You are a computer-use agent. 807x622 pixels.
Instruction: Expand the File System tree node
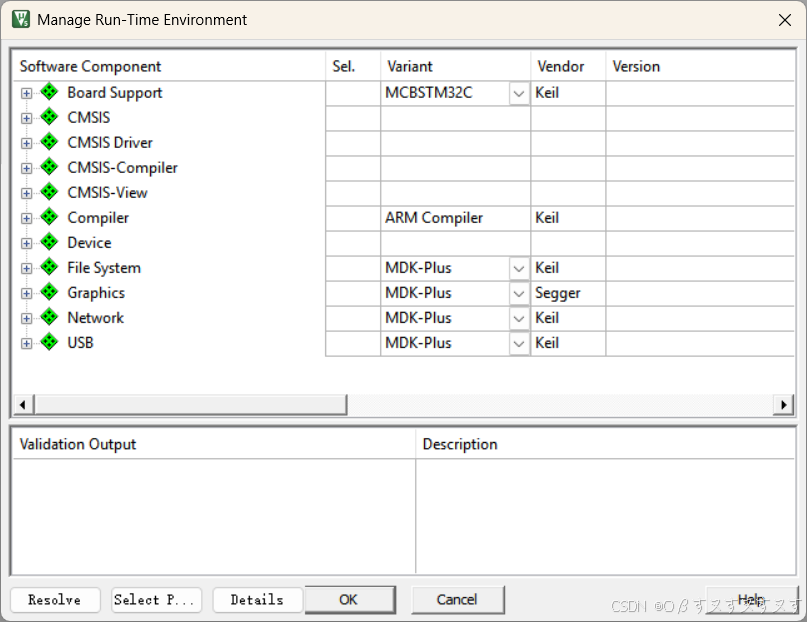25,267
